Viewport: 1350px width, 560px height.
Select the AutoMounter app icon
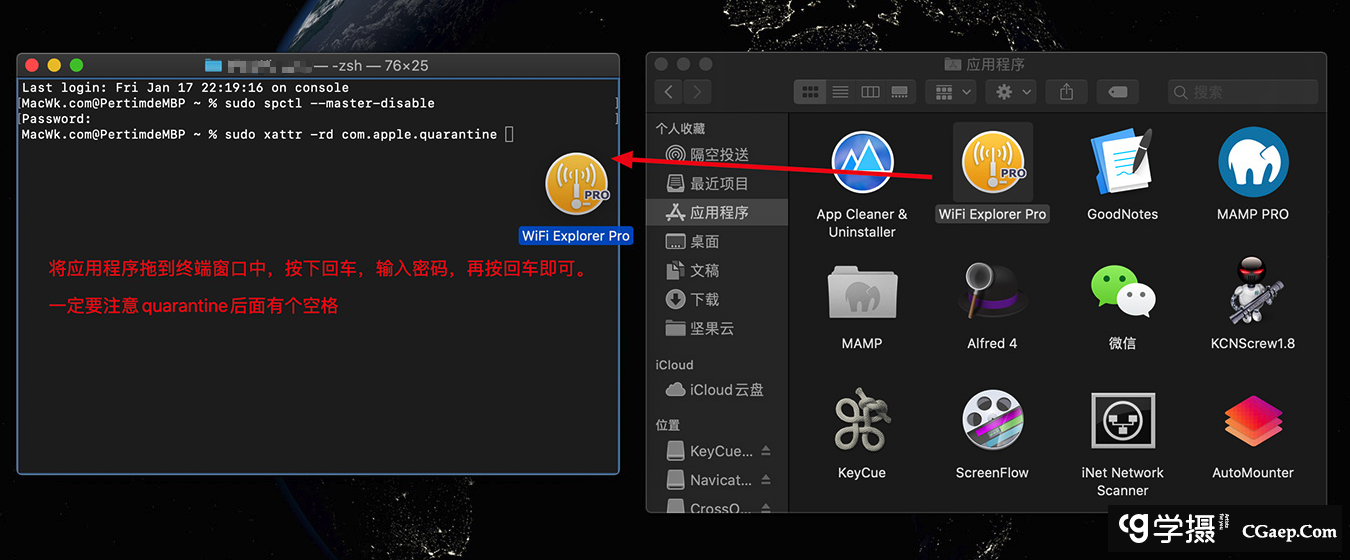[1252, 422]
